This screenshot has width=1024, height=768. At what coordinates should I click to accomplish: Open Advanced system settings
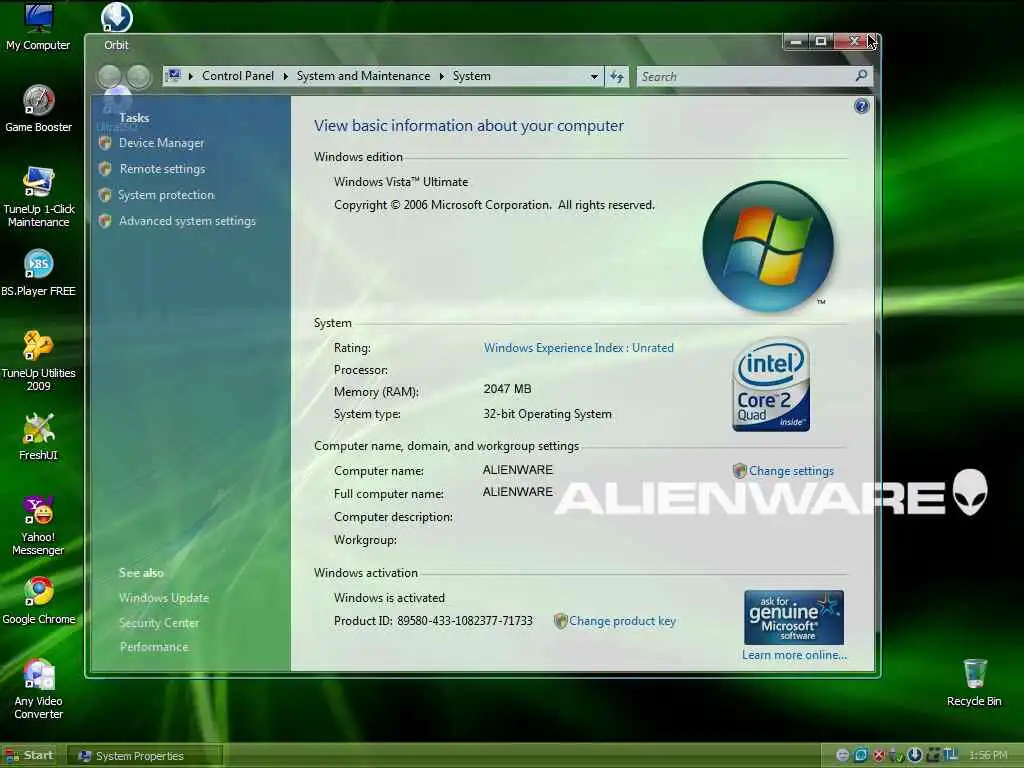coord(187,221)
